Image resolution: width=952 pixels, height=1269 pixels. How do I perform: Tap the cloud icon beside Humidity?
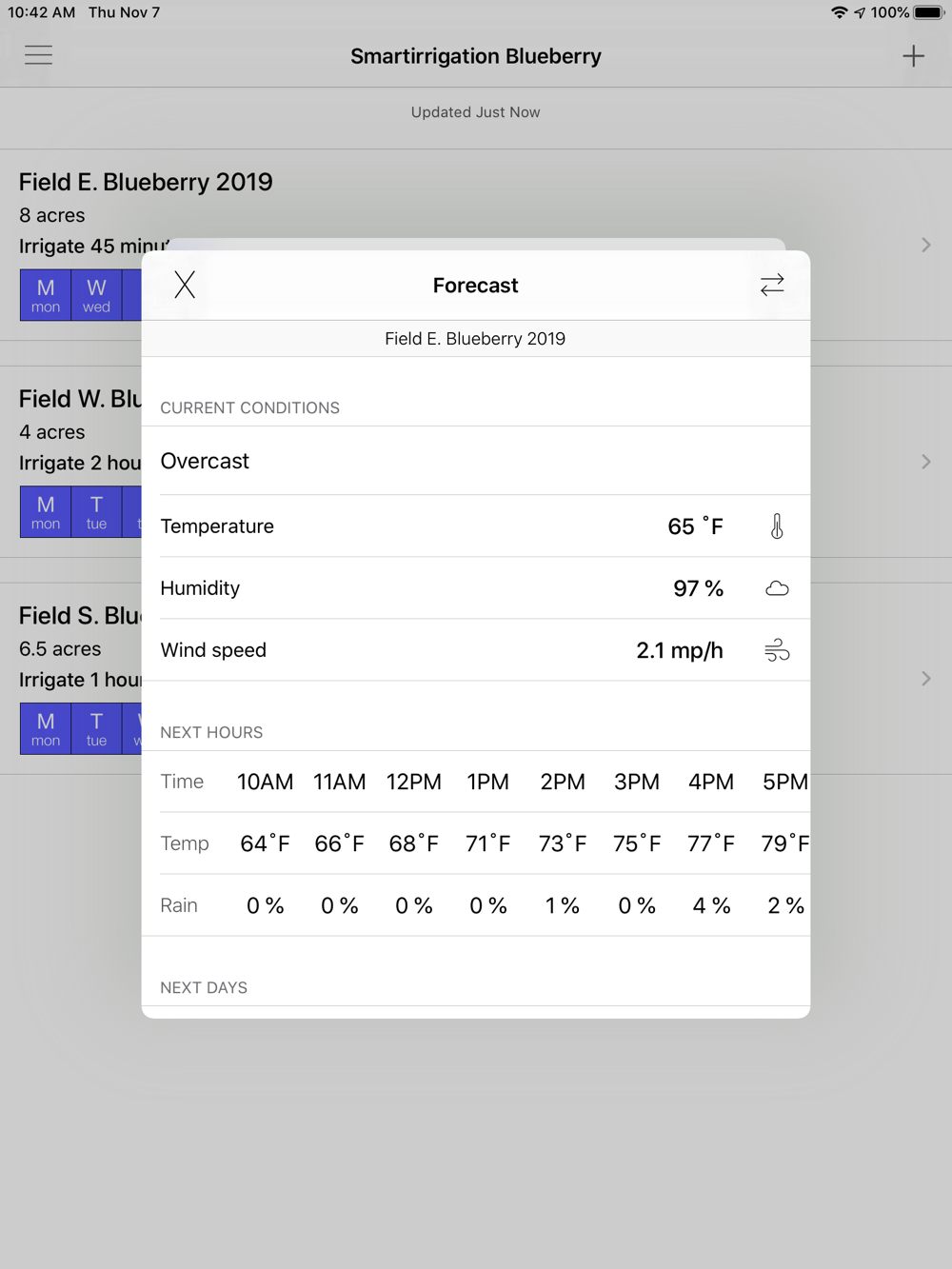pos(777,588)
